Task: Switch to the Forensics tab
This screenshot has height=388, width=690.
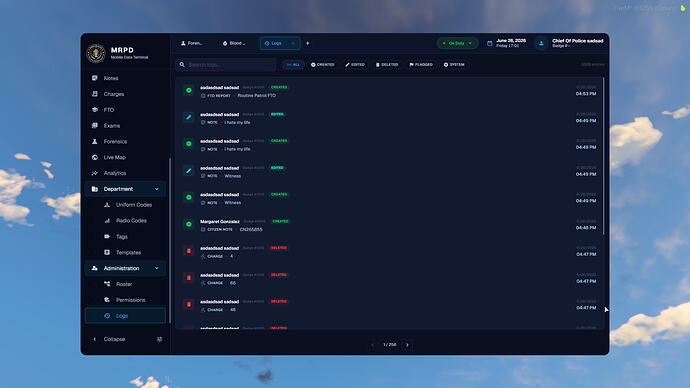Action: pyautogui.click(x=192, y=43)
